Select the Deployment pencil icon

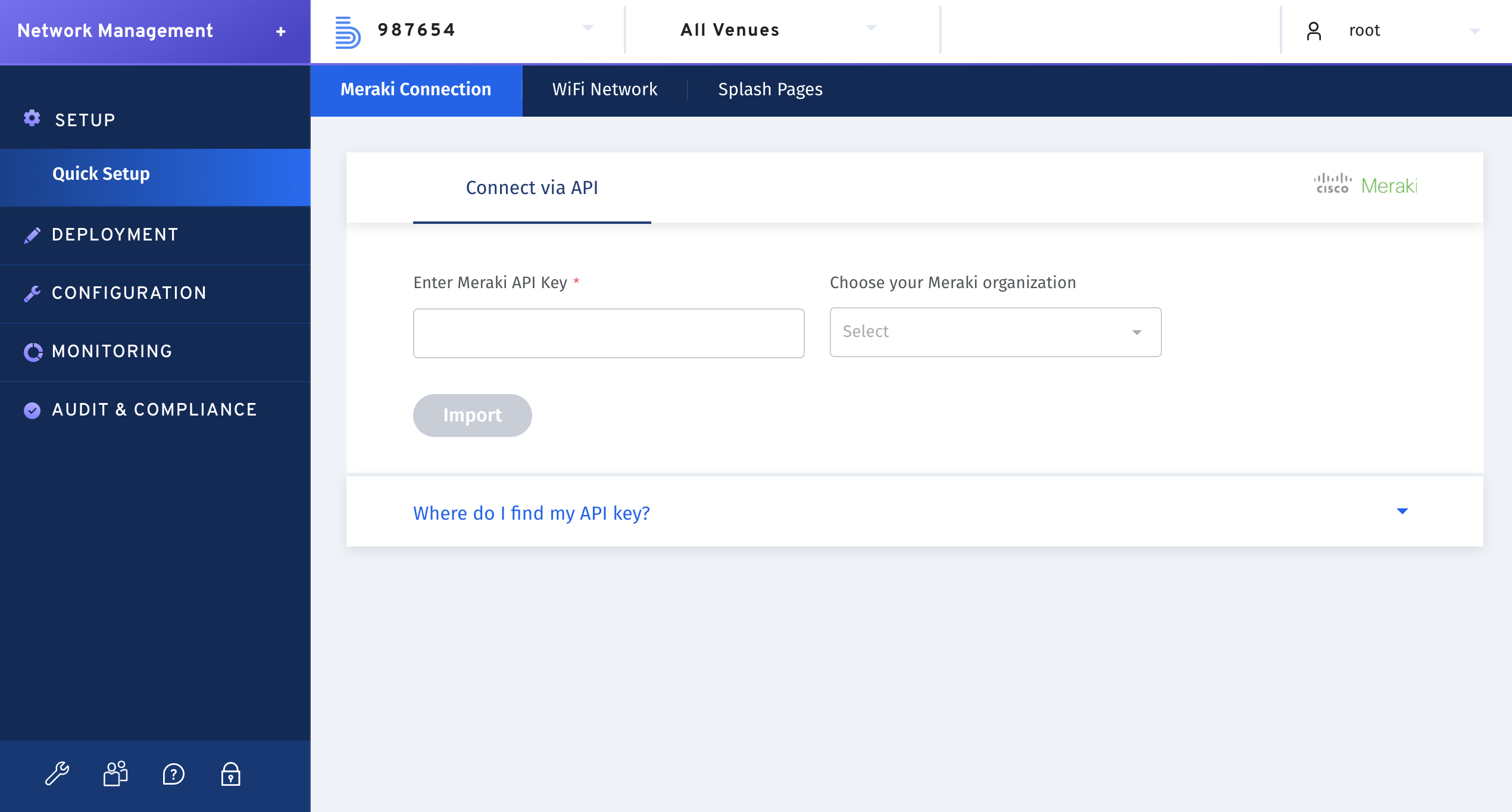coord(33,235)
